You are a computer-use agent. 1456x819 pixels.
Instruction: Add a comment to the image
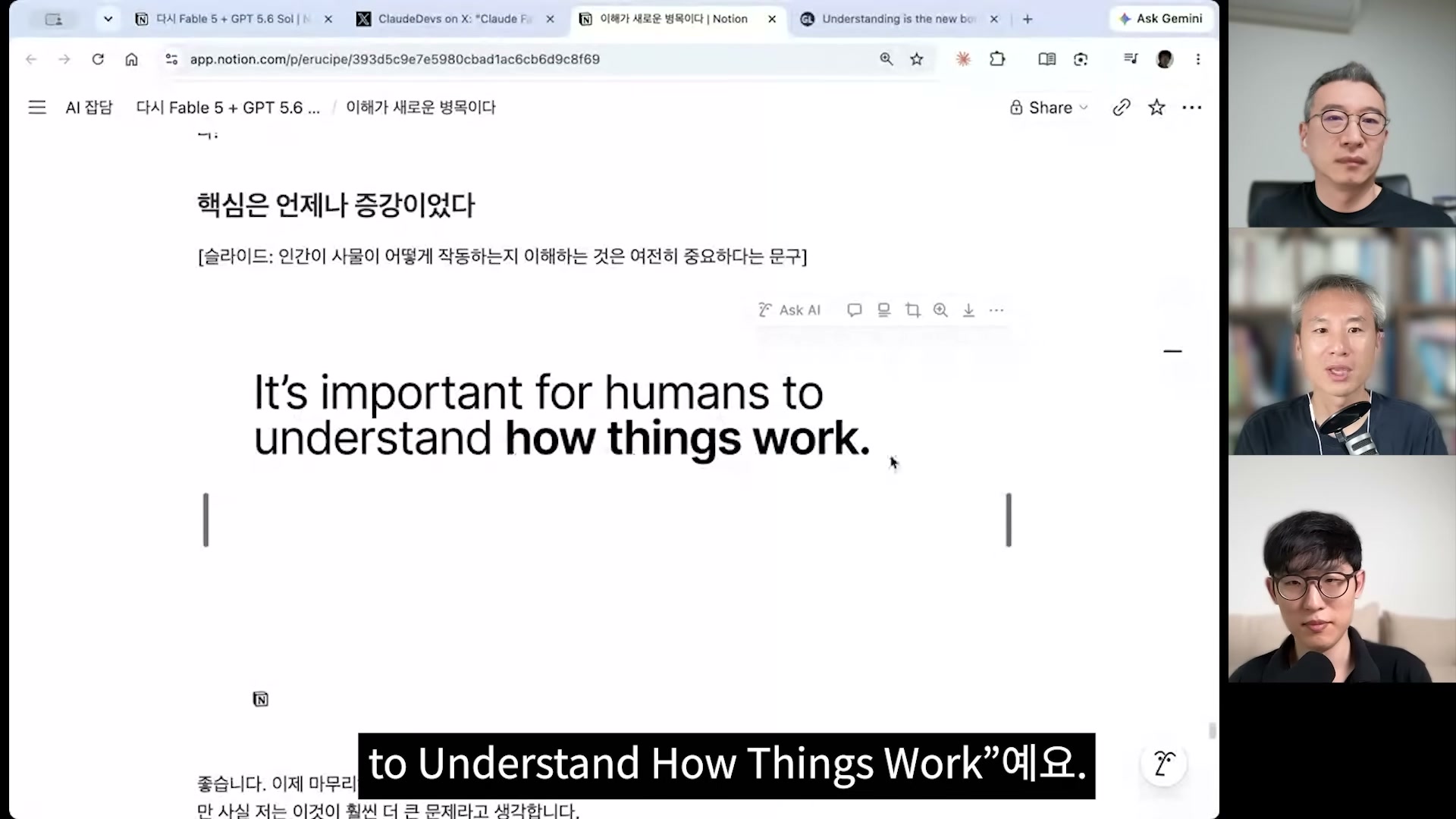(x=855, y=310)
